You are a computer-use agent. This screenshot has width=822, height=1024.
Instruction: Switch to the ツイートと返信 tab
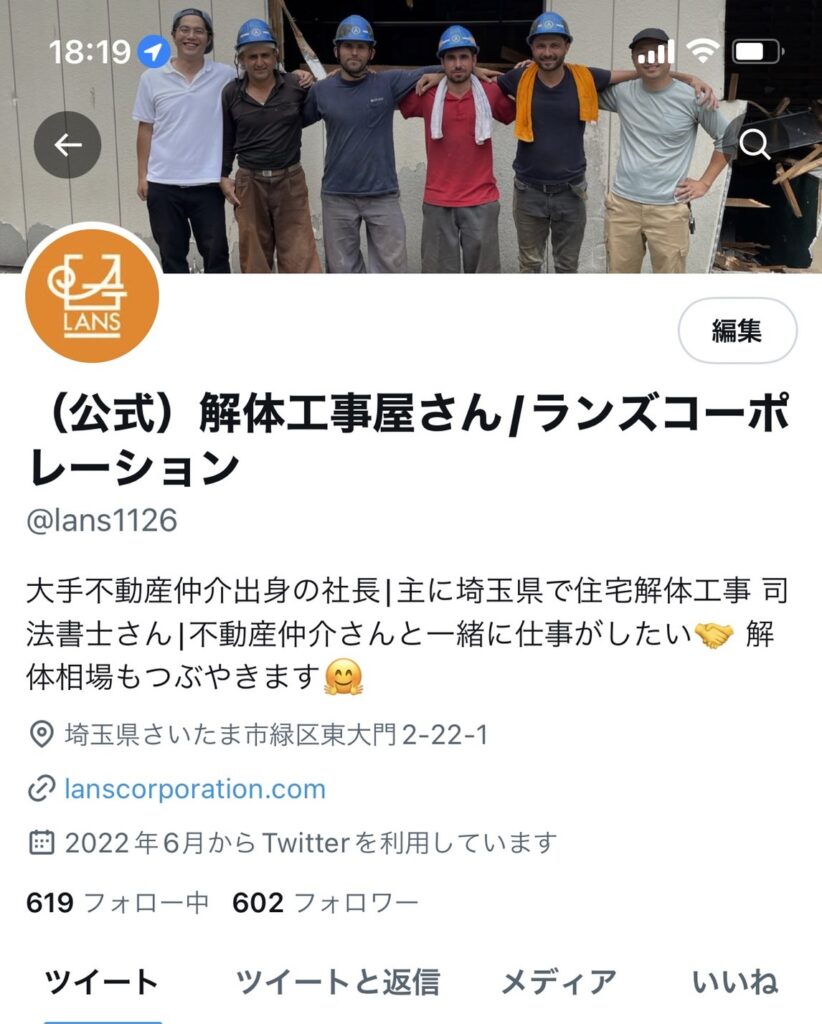(338, 982)
